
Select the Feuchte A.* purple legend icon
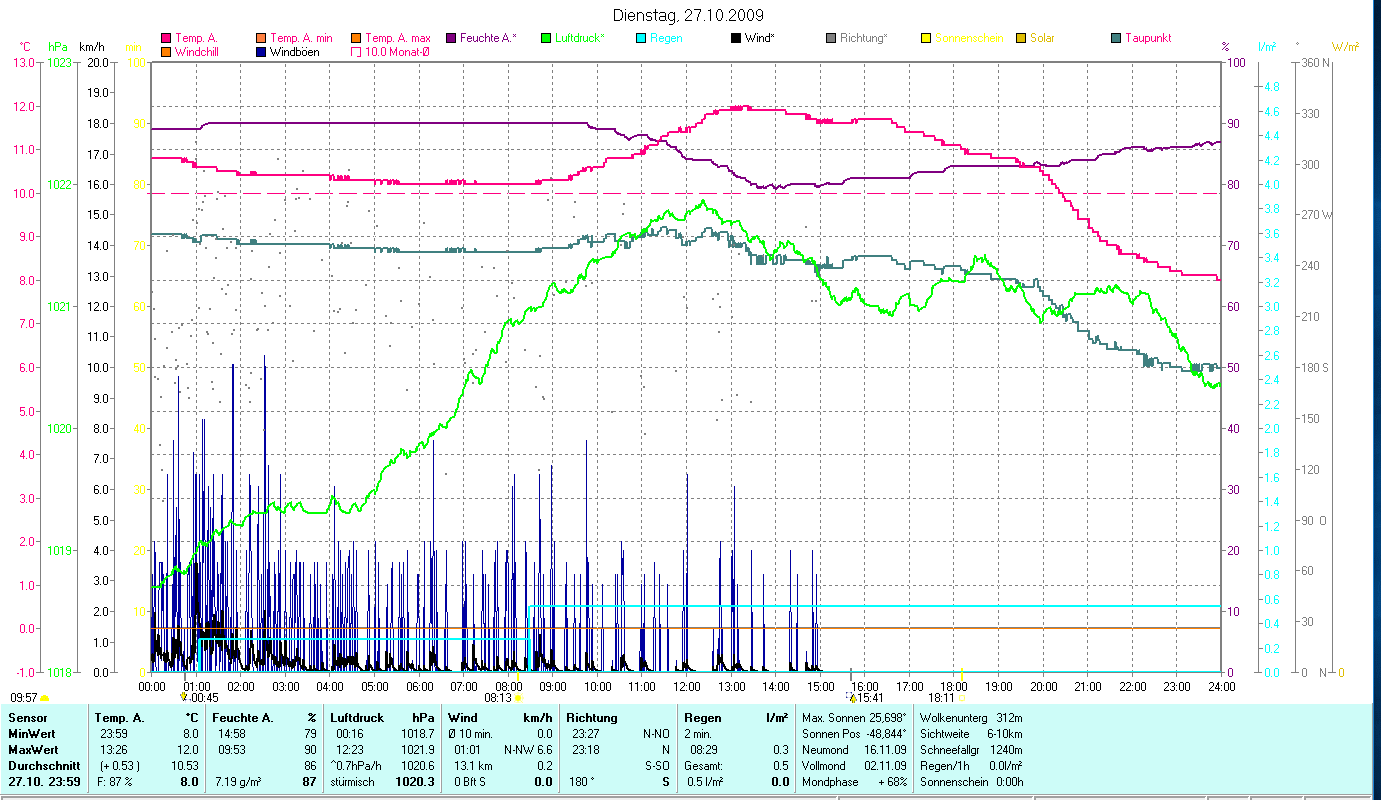(x=449, y=38)
